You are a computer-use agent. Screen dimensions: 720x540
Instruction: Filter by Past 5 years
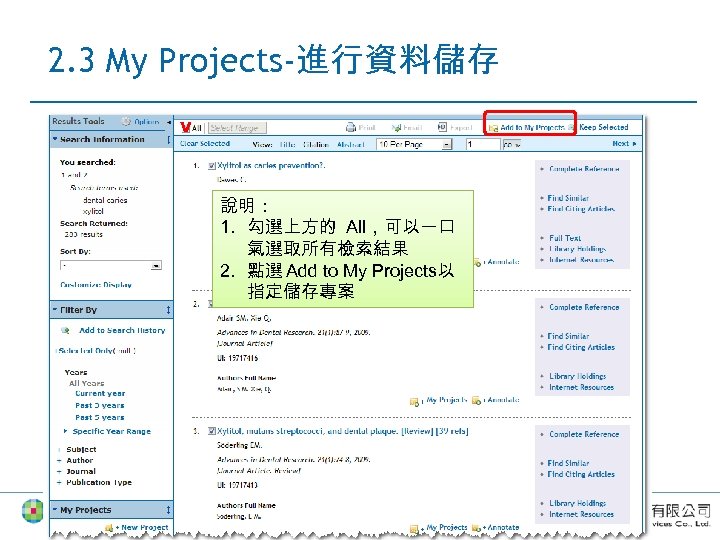[100, 417]
